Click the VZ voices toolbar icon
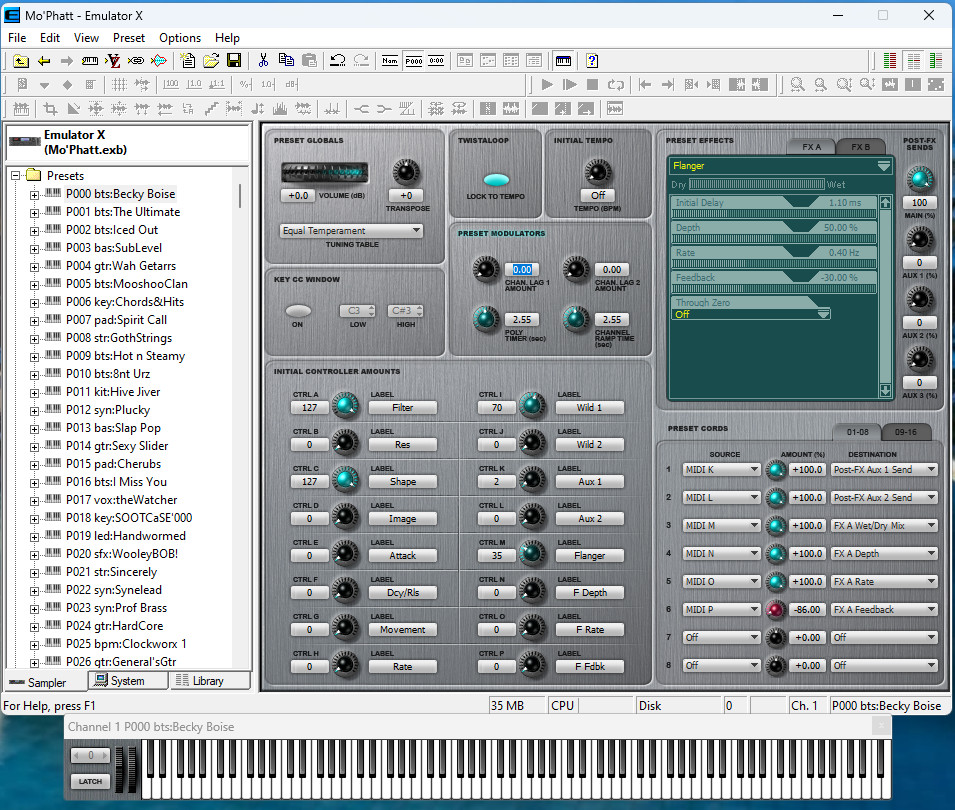The width and height of the screenshot is (955, 810). coord(113,61)
